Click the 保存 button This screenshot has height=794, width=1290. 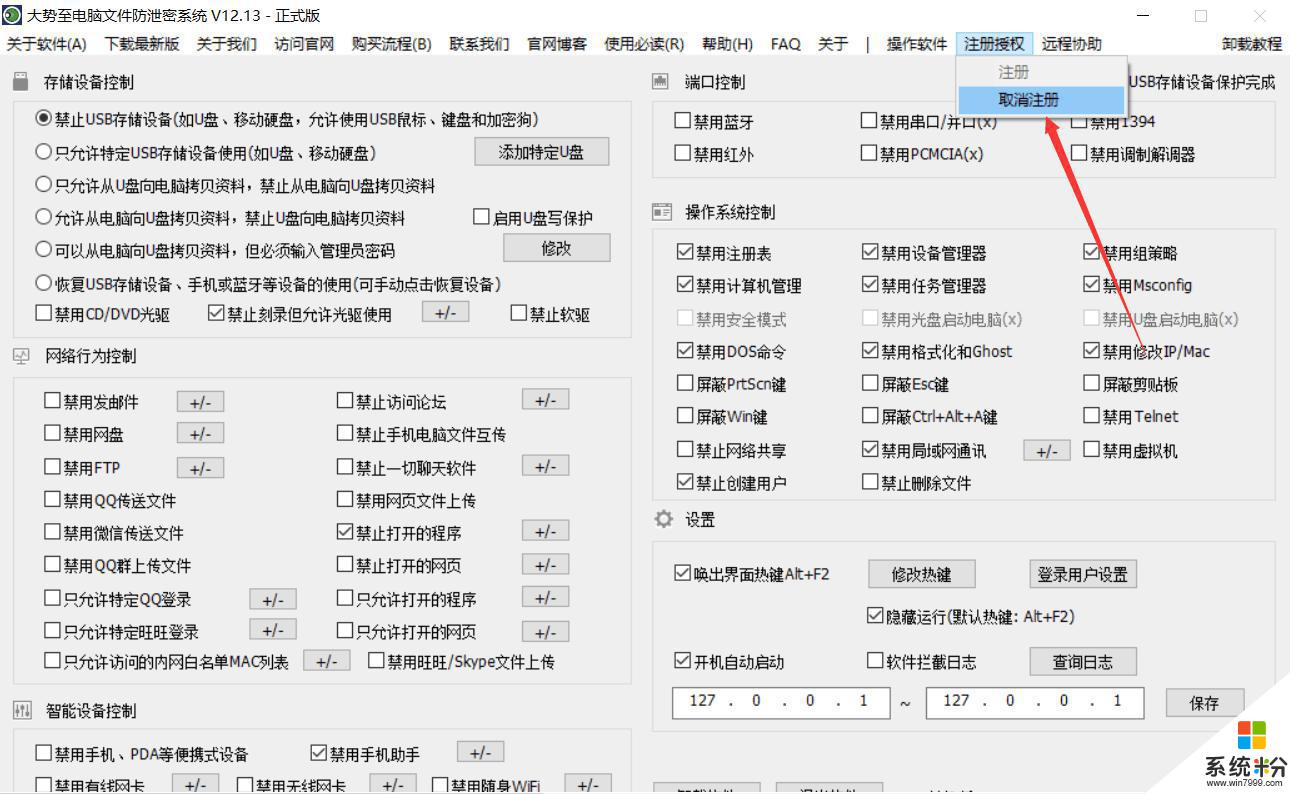click(1204, 702)
